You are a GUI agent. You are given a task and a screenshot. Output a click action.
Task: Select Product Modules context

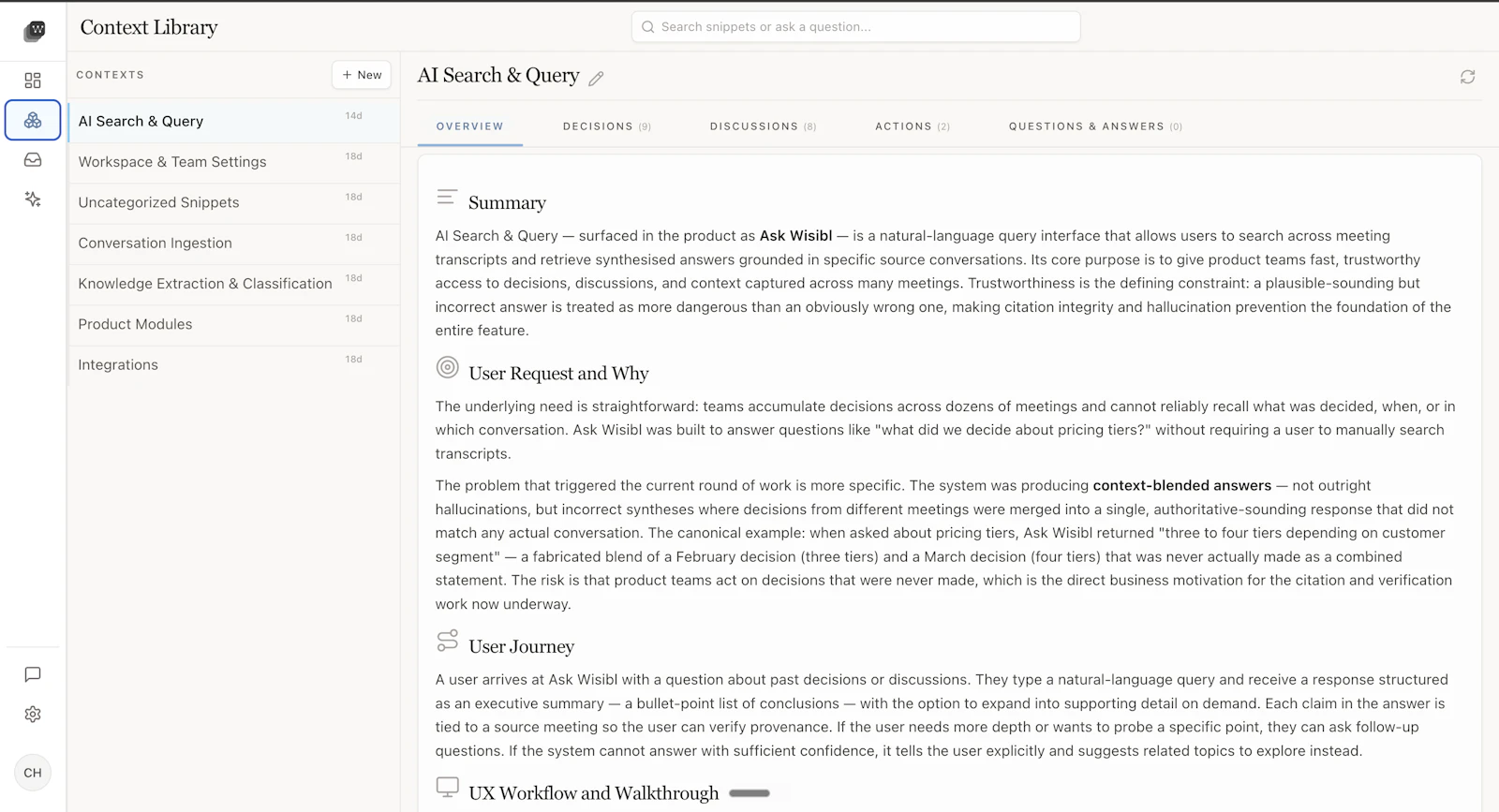[x=234, y=324]
